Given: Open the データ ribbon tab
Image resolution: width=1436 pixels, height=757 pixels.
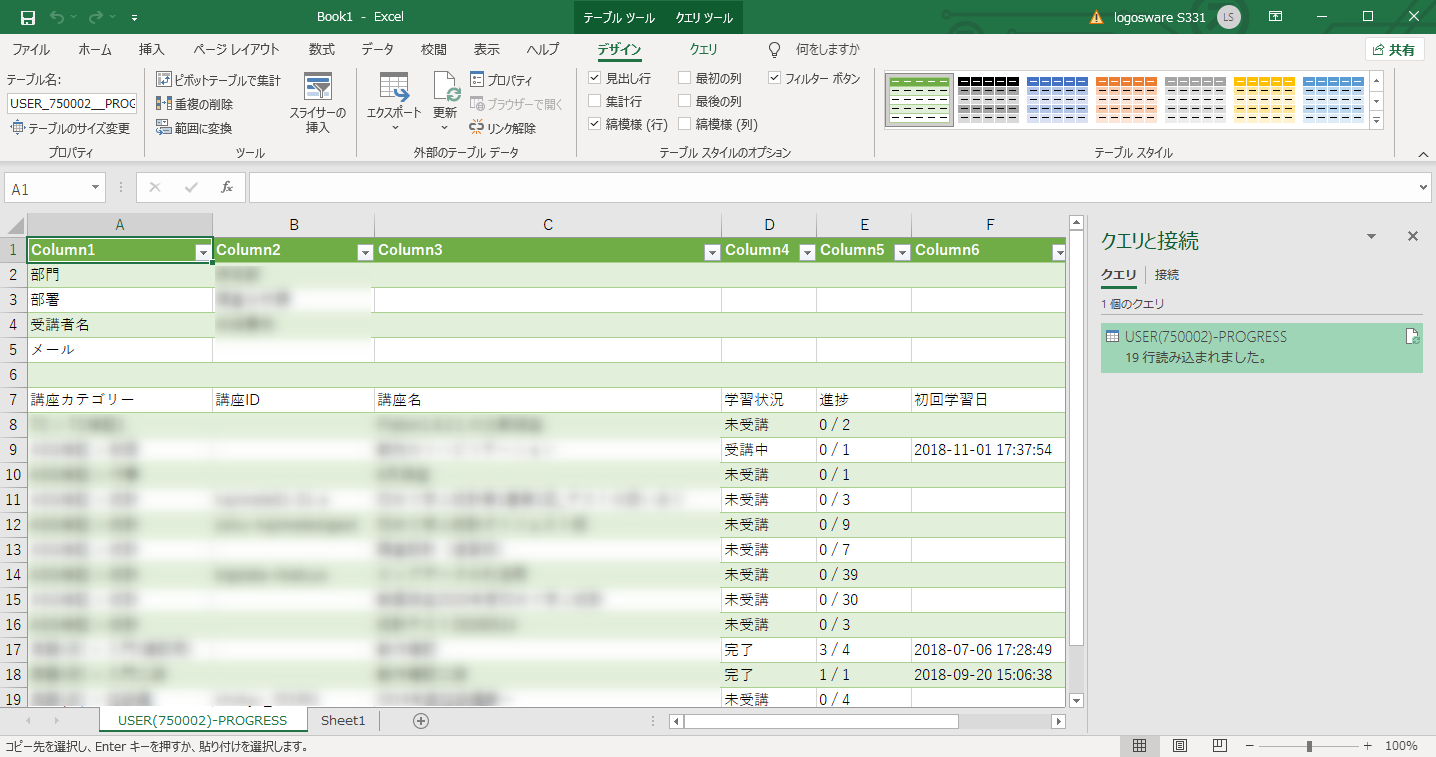Looking at the screenshot, I should pos(378,49).
